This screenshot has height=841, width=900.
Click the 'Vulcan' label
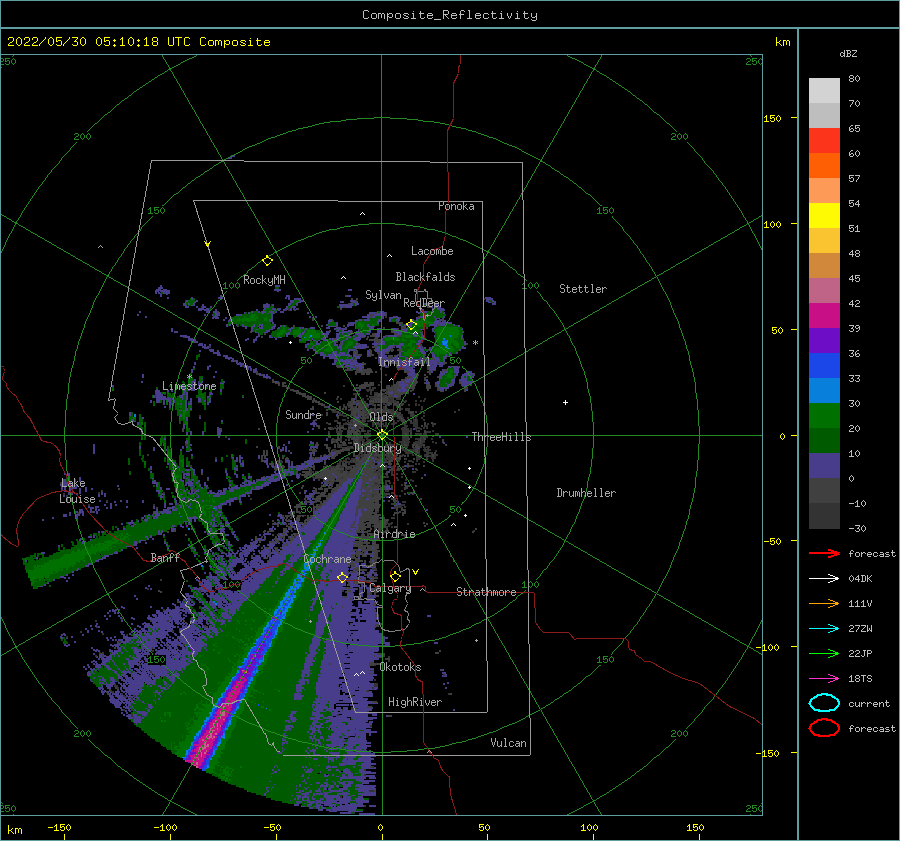pos(508,742)
